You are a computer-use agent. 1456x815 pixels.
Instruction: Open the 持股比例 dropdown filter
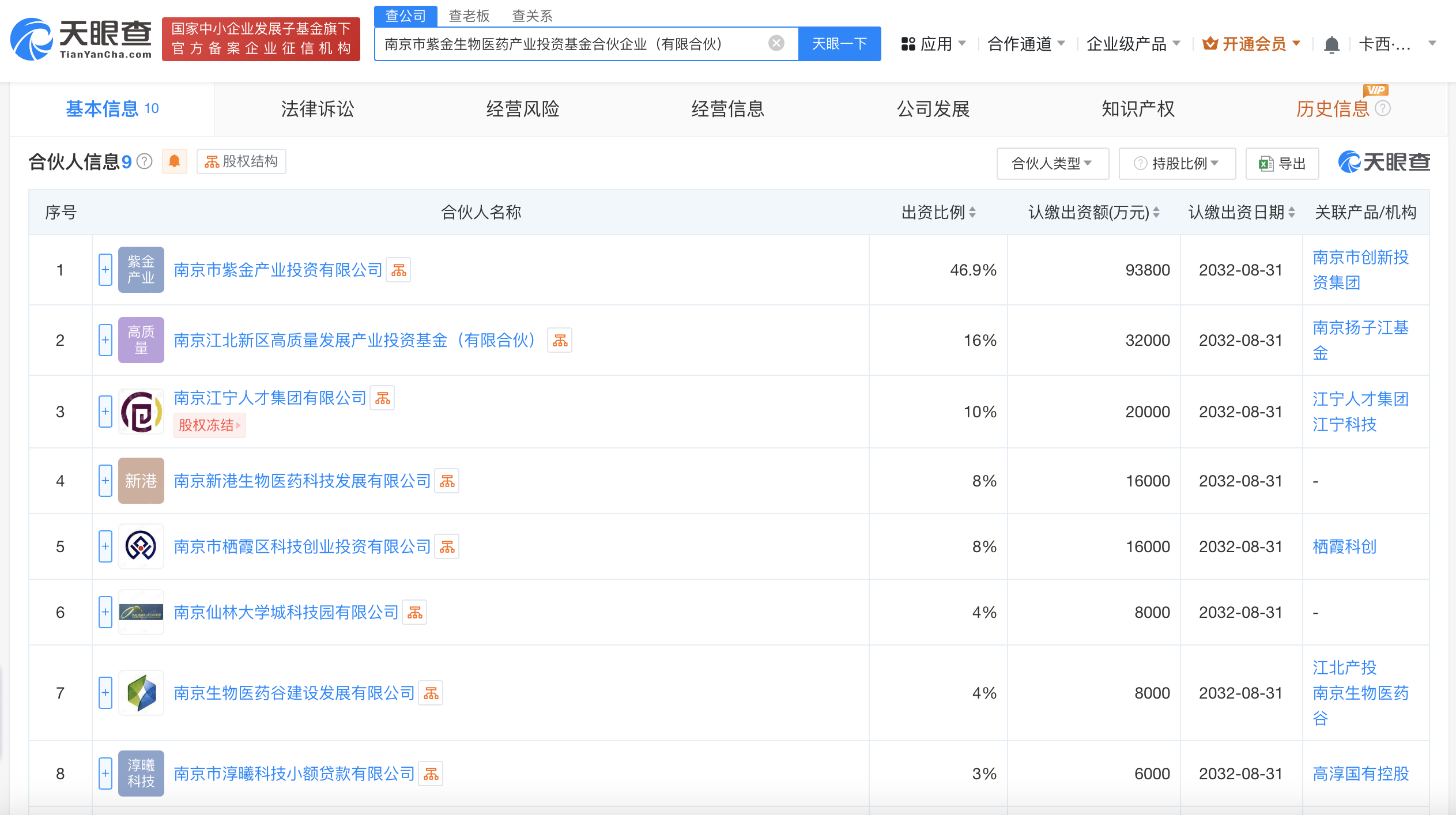coord(1176,164)
